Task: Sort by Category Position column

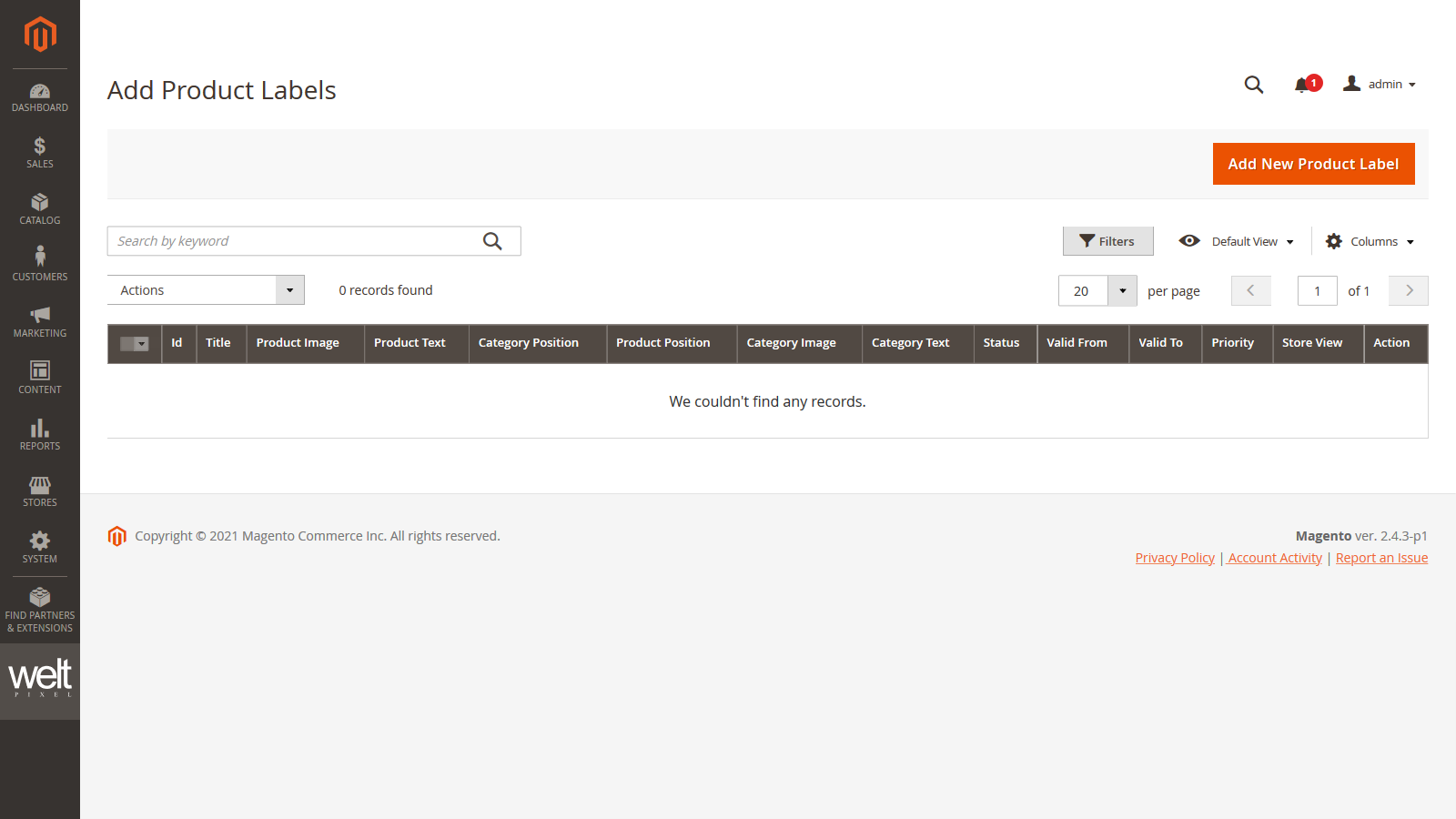Action: point(537,343)
